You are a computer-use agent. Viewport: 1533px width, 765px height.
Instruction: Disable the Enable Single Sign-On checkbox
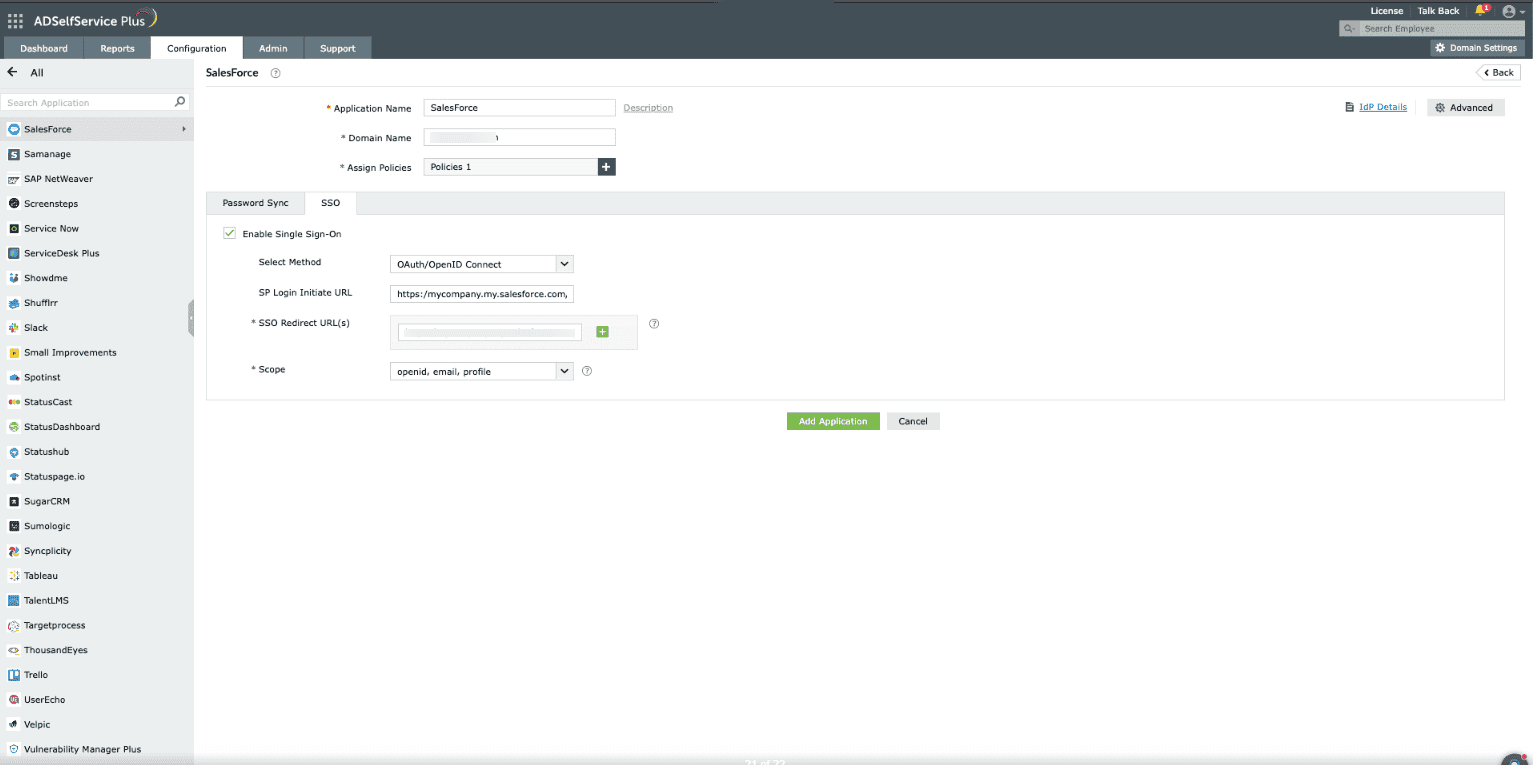click(x=229, y=233)
